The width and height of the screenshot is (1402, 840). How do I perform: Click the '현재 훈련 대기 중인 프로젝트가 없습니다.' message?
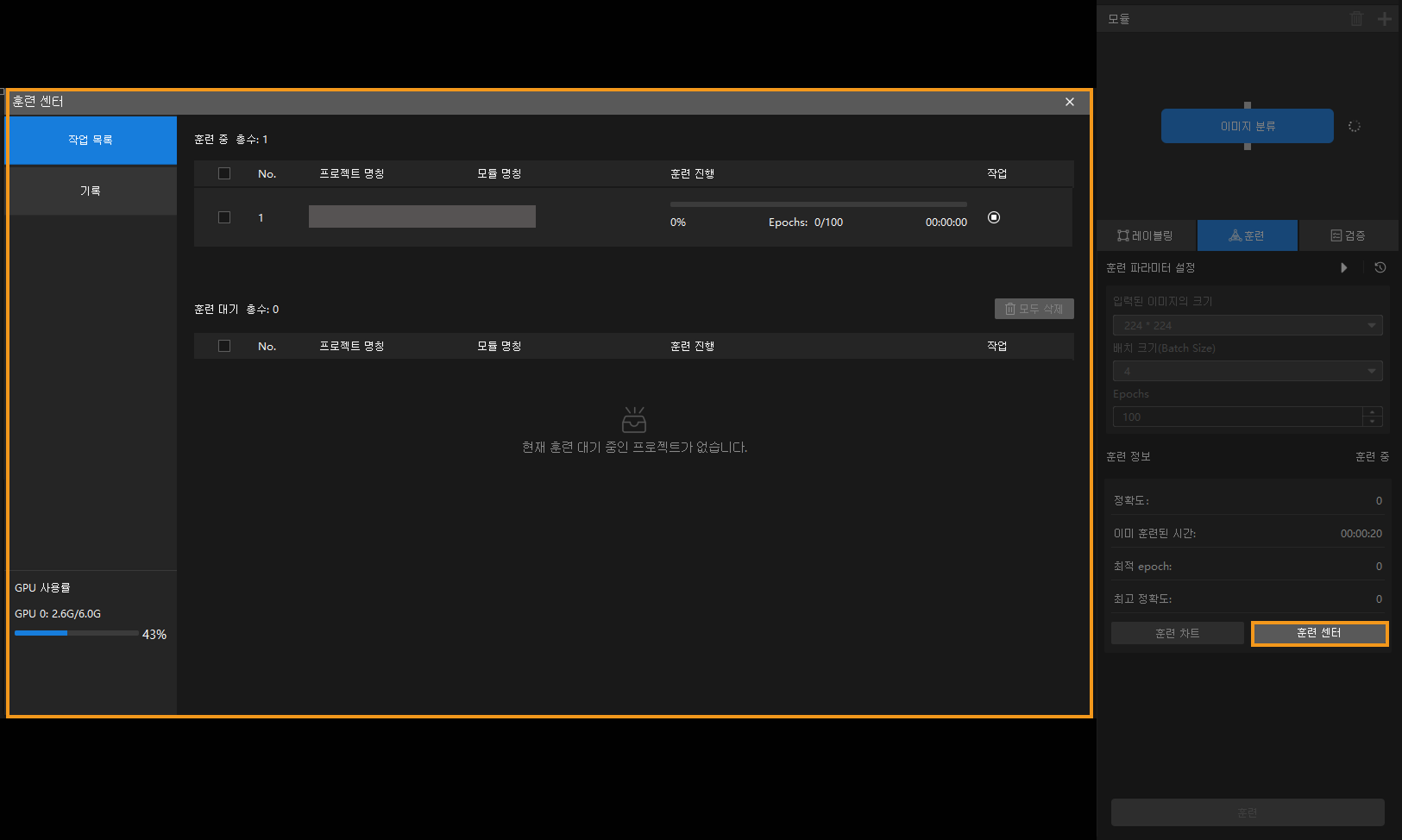tap(635, 447)
